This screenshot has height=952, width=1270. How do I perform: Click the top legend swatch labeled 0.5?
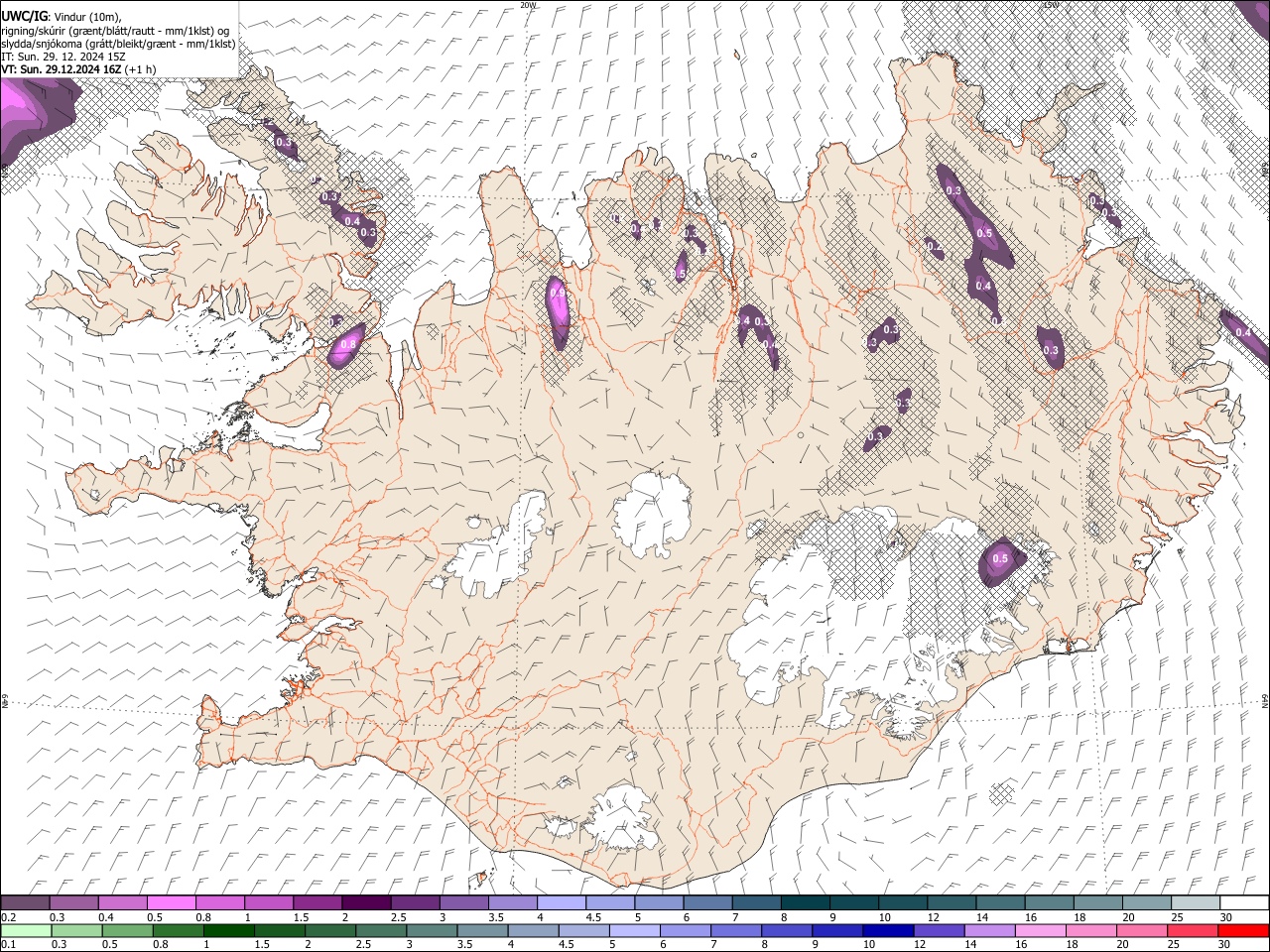(171, 903)
